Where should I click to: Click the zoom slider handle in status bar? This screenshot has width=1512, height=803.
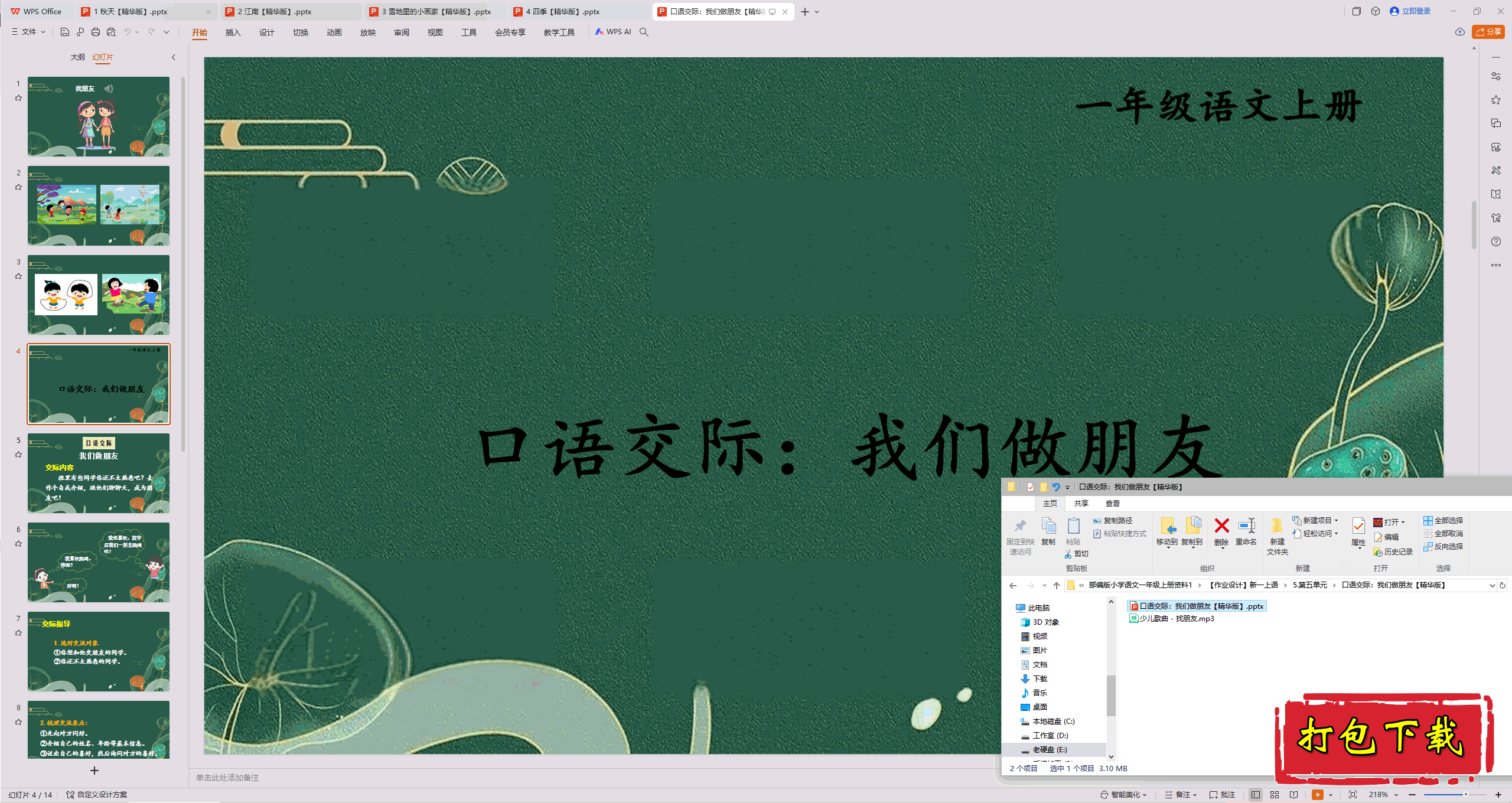click(1465, 795)
